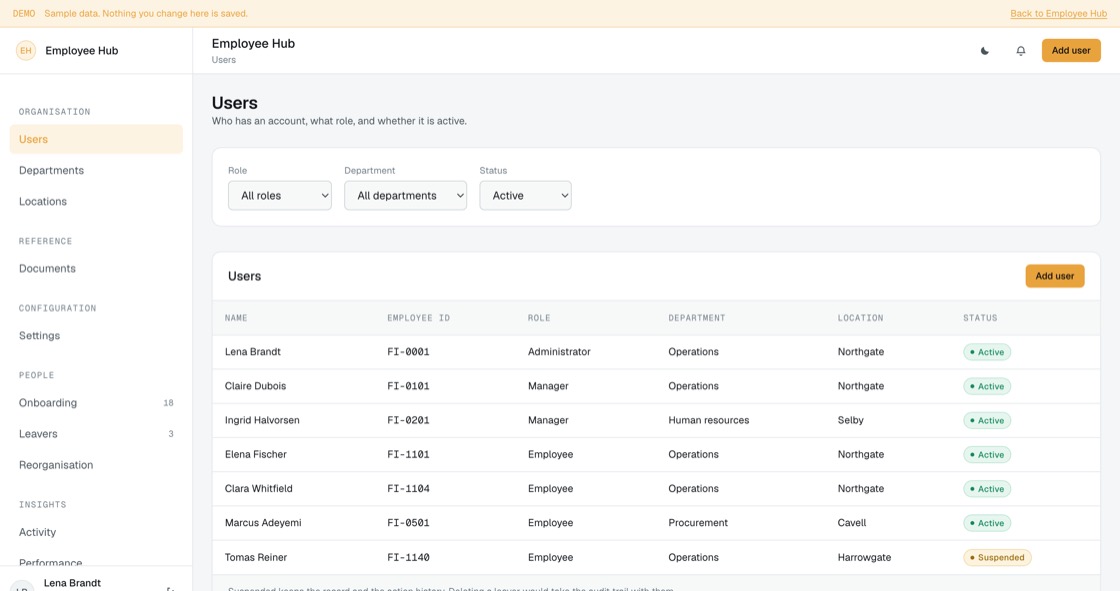Viewport: 1120px width, 591px height.
Task: Select Elena Fischer row name
Action: [256, 455]
